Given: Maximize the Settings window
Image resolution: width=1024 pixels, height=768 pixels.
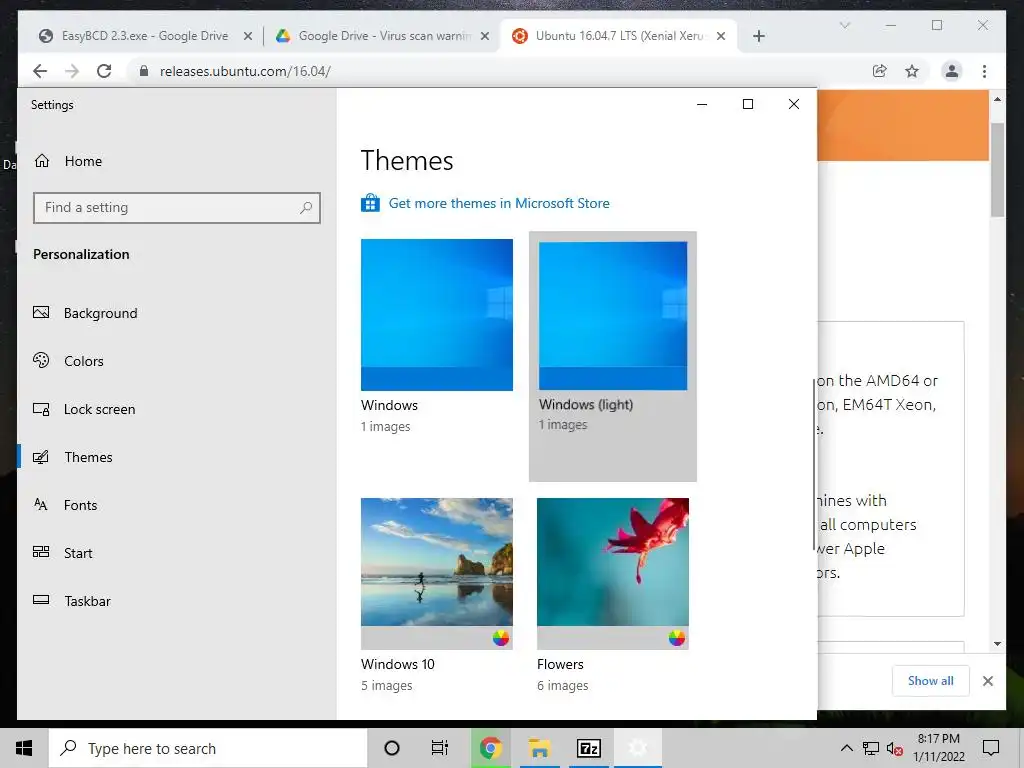Looking at the screenshot, I should (748, 104).
